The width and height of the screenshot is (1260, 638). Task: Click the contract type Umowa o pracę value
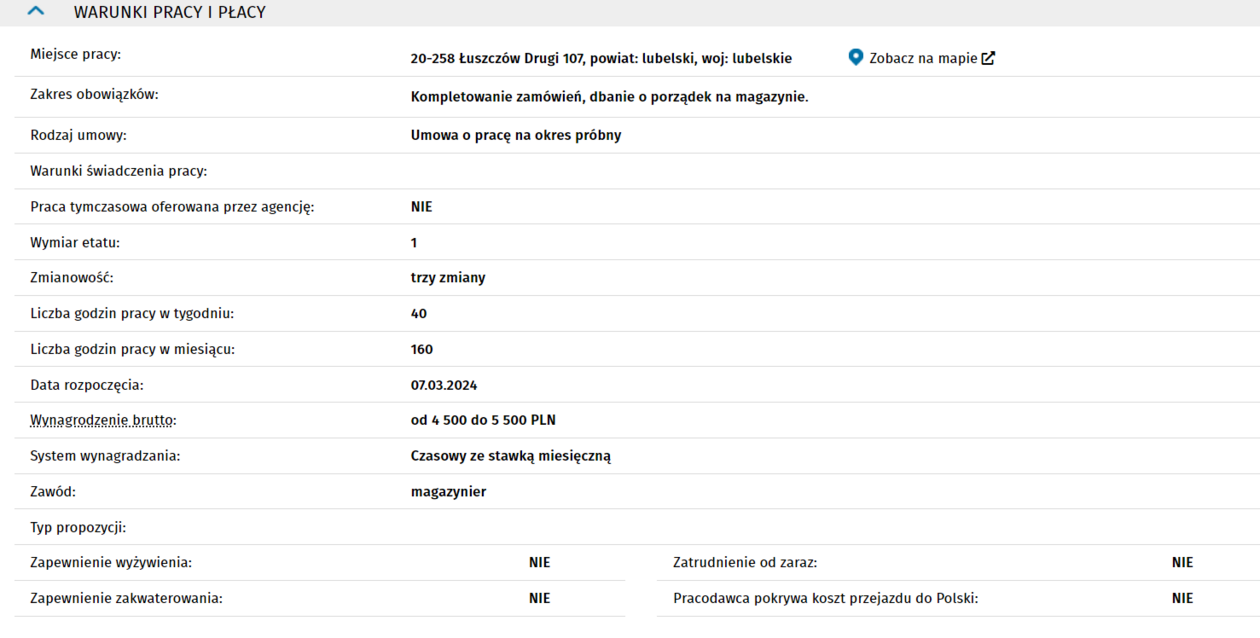click(x=515, y=135)
